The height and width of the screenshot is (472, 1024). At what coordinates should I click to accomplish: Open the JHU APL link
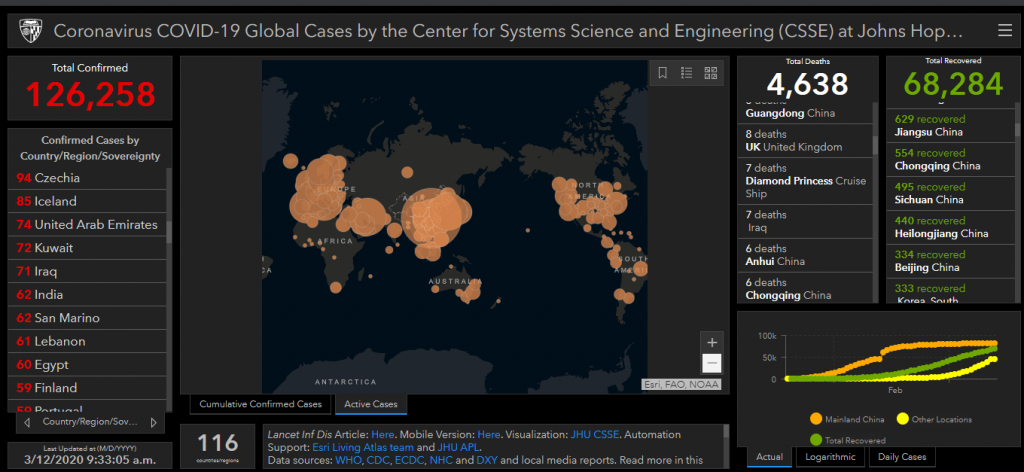pyautogui.click(x=458, y=447)
